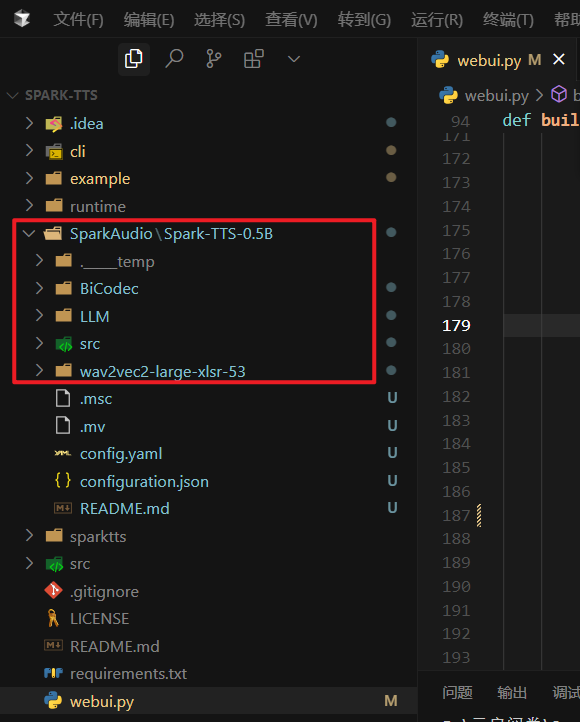Click the cli folder terminal icon
This screenshot has height=722, width=580.
click(54, 151)
